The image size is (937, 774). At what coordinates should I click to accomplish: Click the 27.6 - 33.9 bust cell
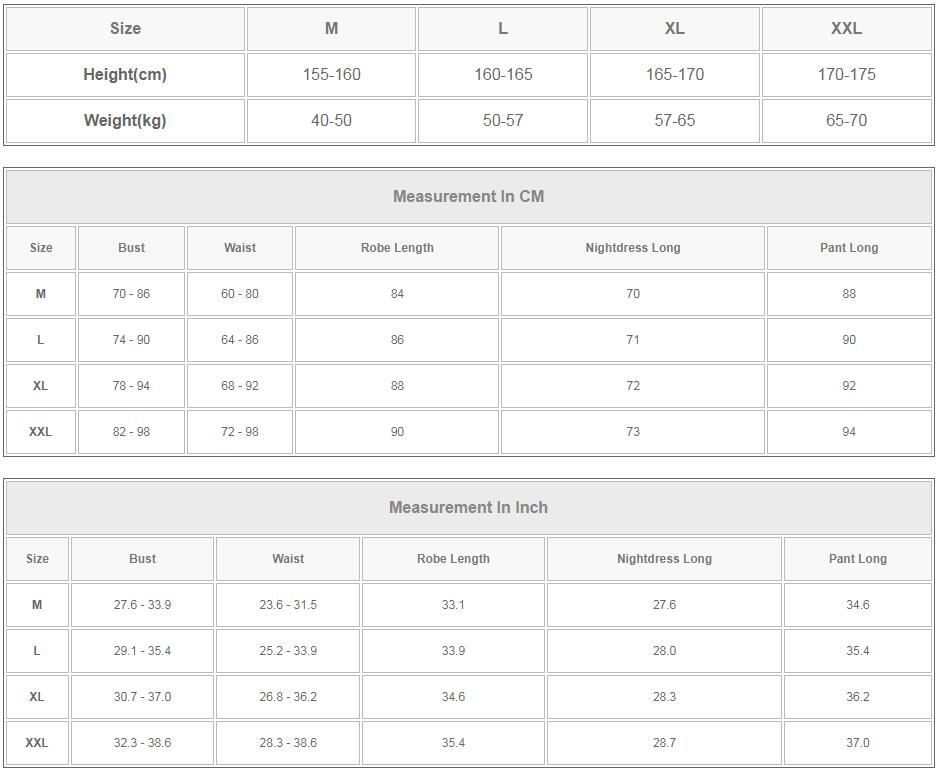[142, 605]
